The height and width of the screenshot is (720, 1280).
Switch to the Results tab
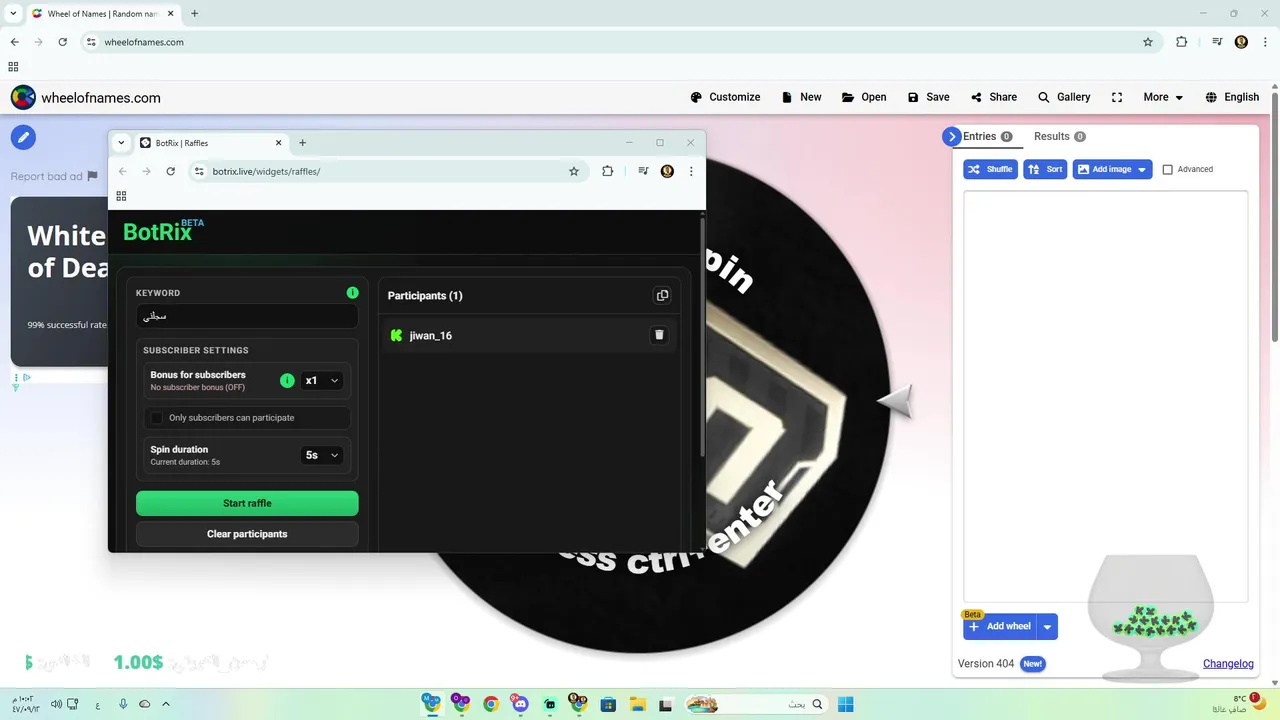tap(1059, 136)
